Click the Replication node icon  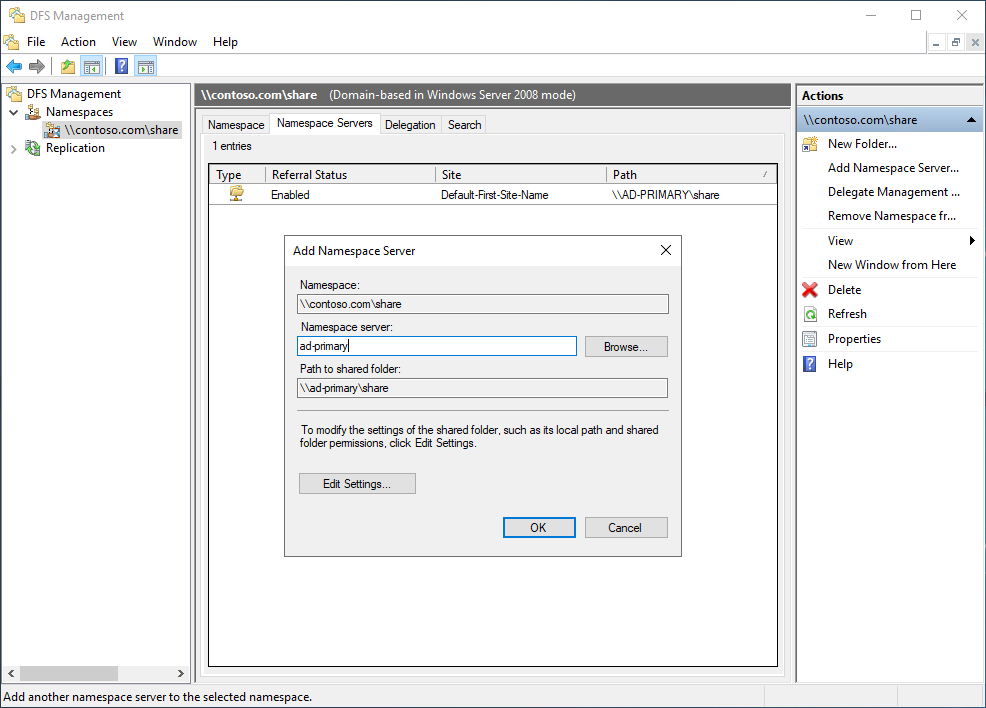(x=33, y=148)
